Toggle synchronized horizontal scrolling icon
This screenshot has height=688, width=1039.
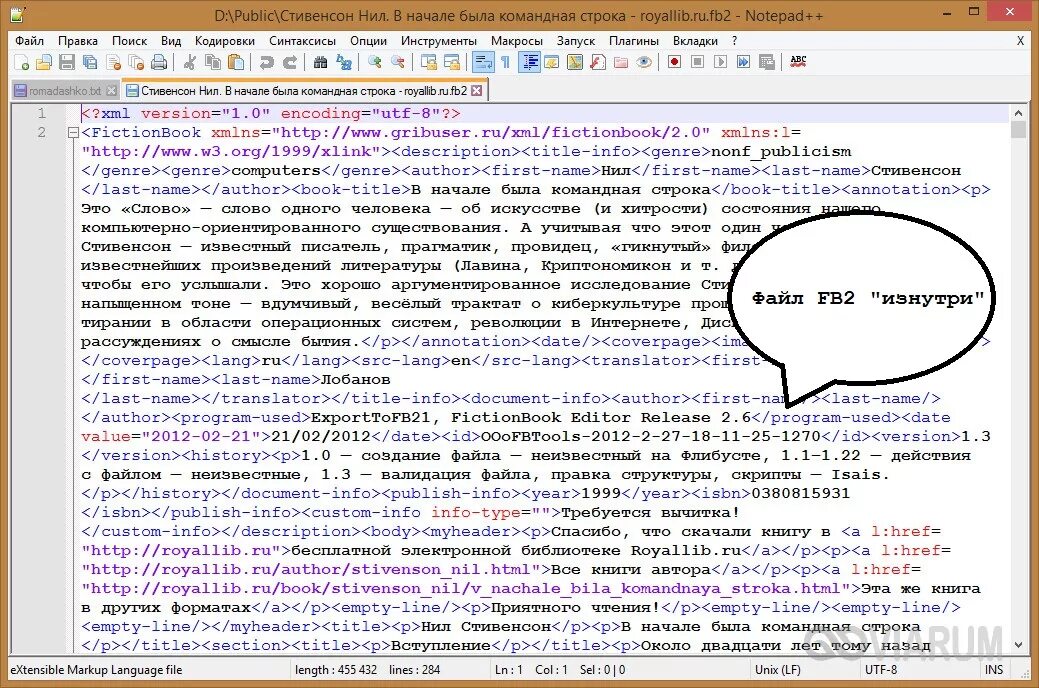(x=452, y=62)
